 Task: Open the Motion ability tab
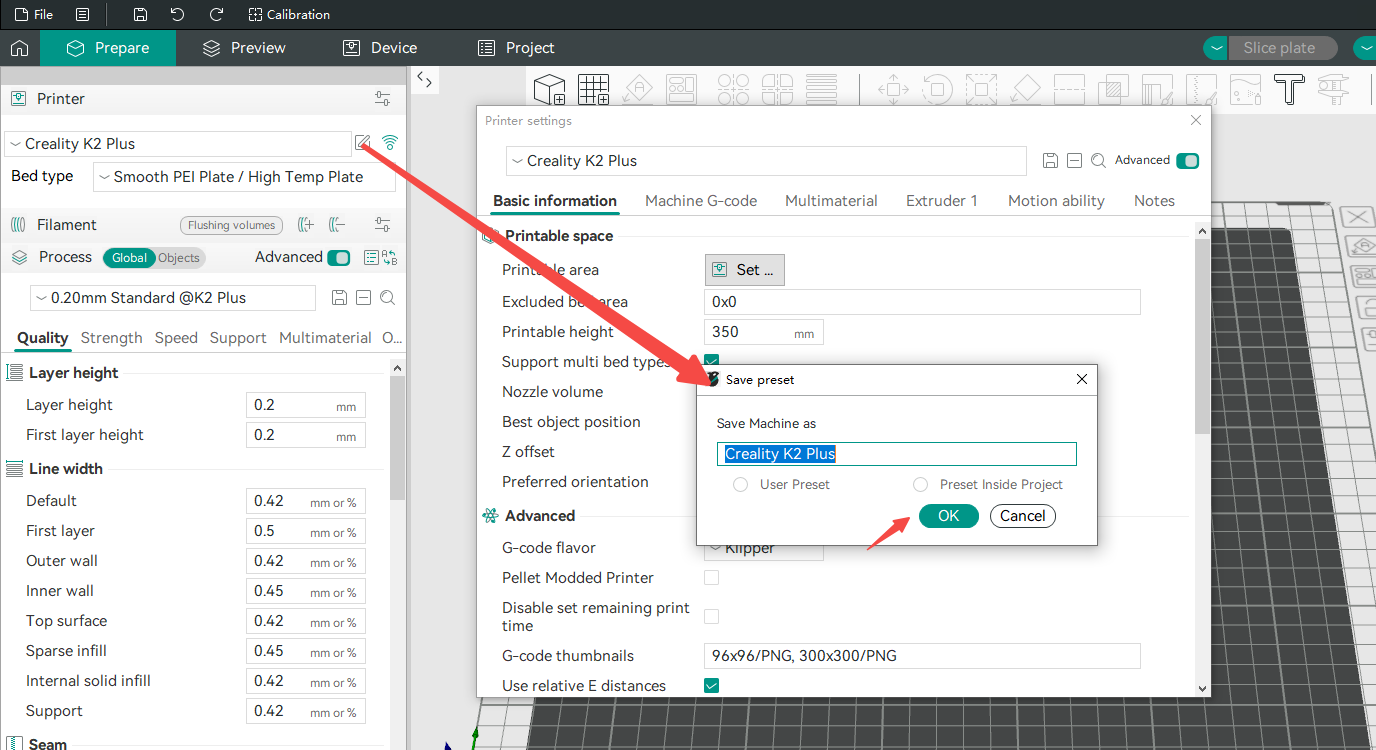pos(1056,201)
